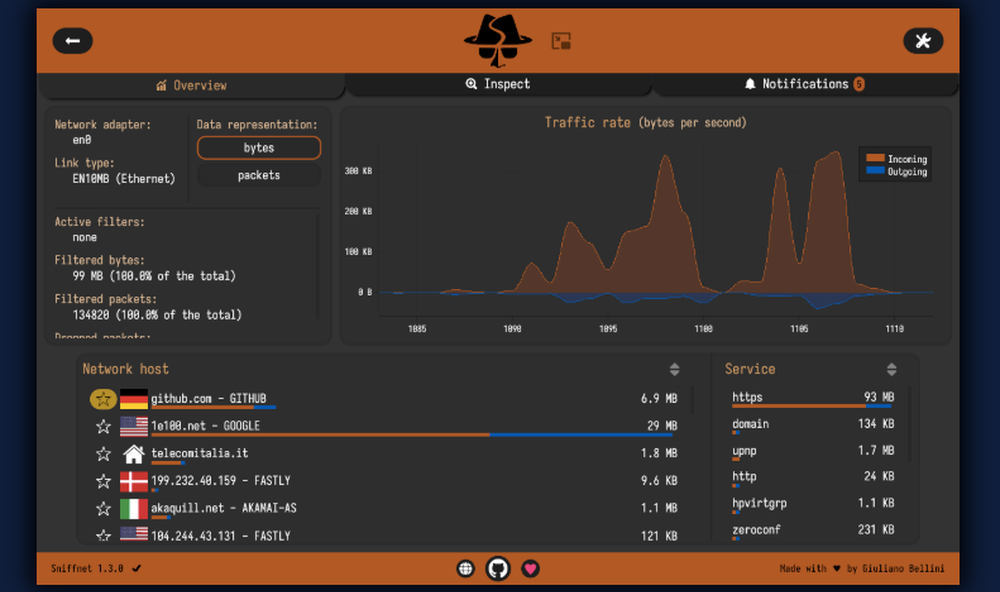Open the website globe icon in footer
Image resolution: width=1000 pixels, height=592 pixels.
466,568
